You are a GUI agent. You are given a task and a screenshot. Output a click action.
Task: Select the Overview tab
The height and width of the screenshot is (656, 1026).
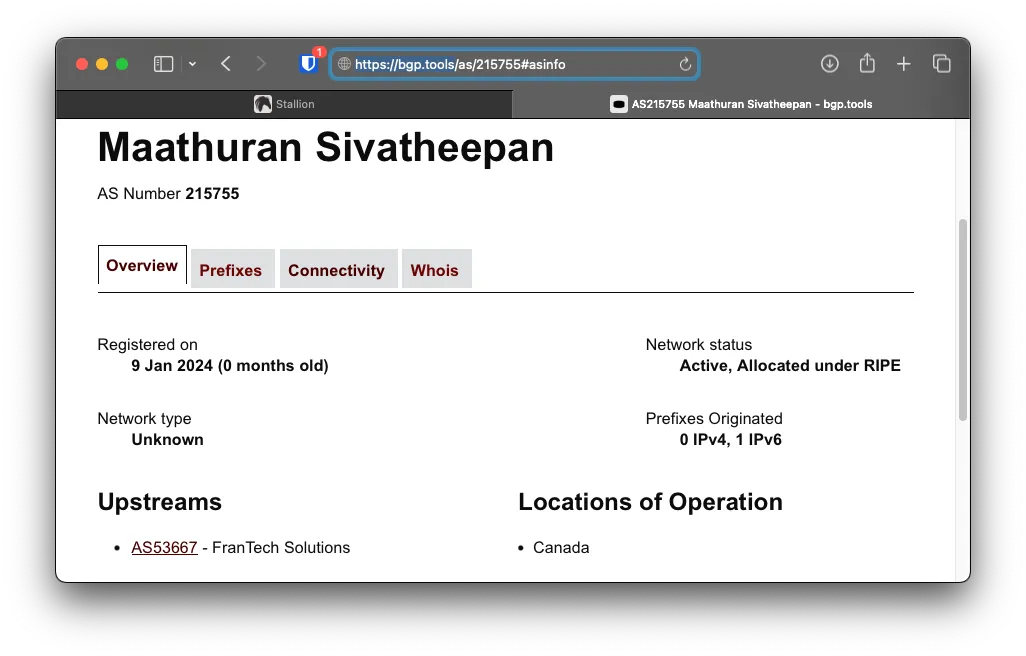[142, 266]
